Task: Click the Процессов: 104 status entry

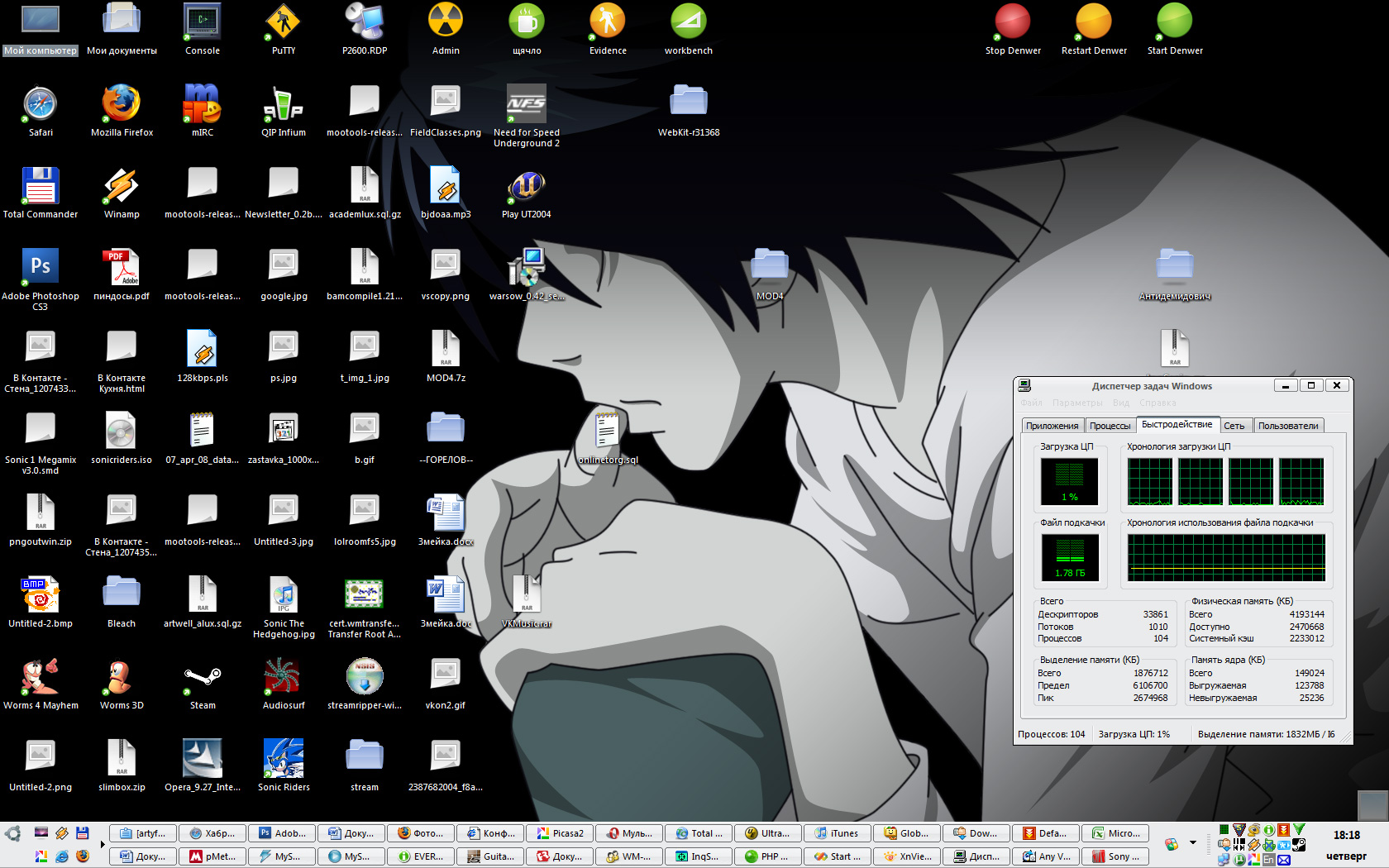Action: click(1051, 734)
